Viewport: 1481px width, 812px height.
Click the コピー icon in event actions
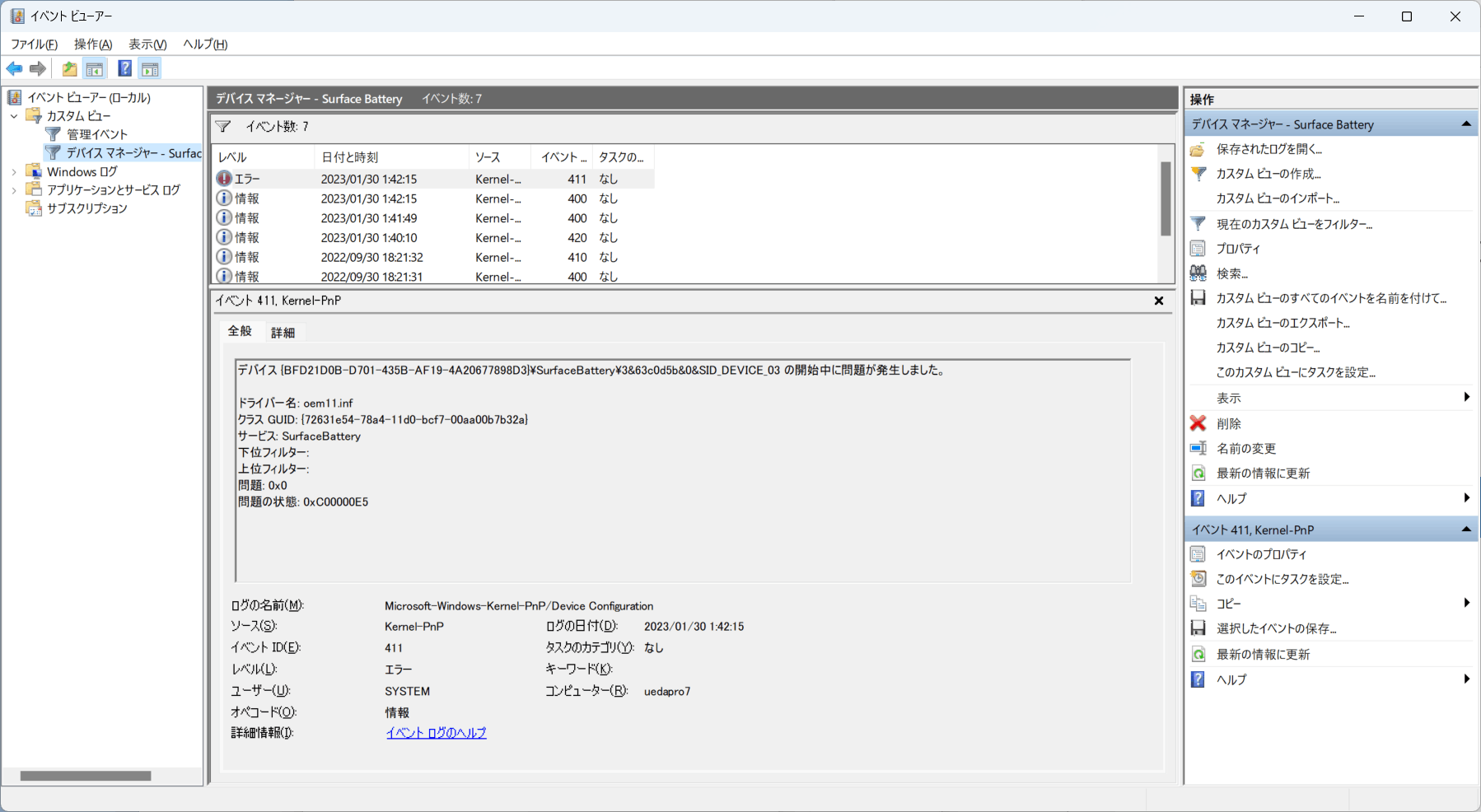point(1198,604)
